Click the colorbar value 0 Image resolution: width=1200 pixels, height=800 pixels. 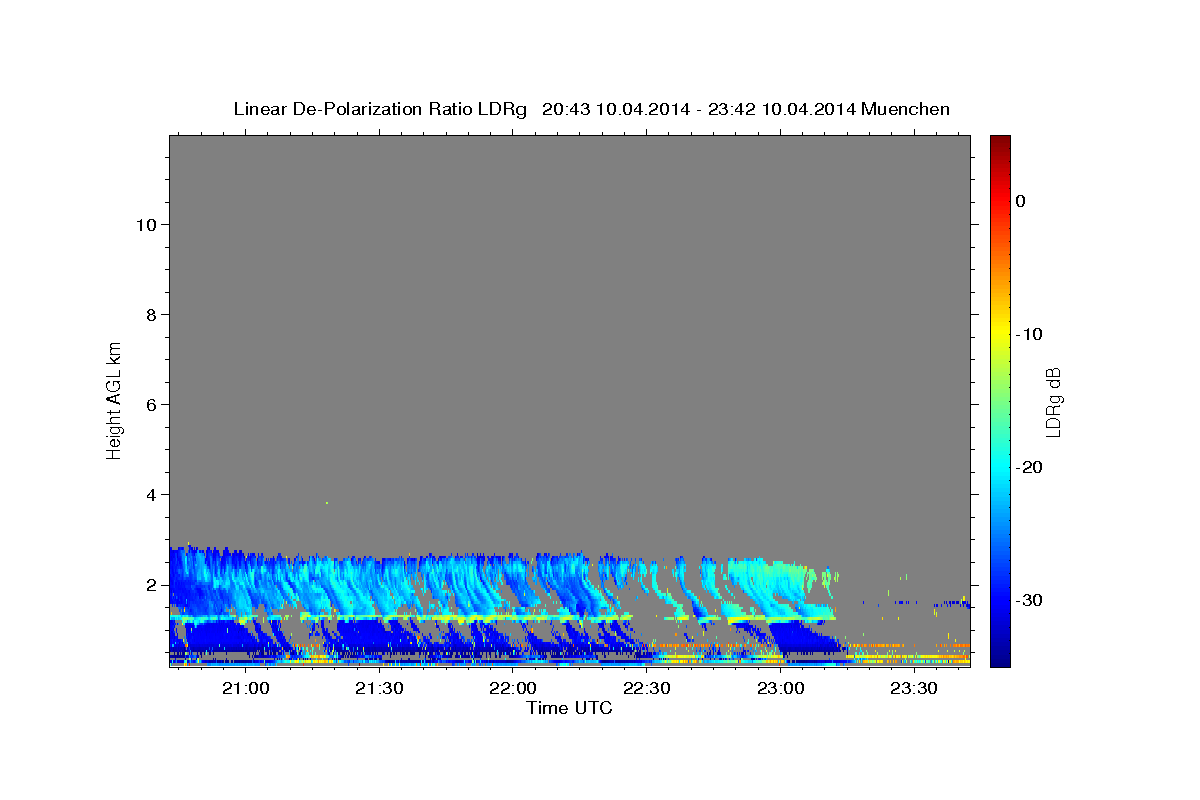point(1021,201)
